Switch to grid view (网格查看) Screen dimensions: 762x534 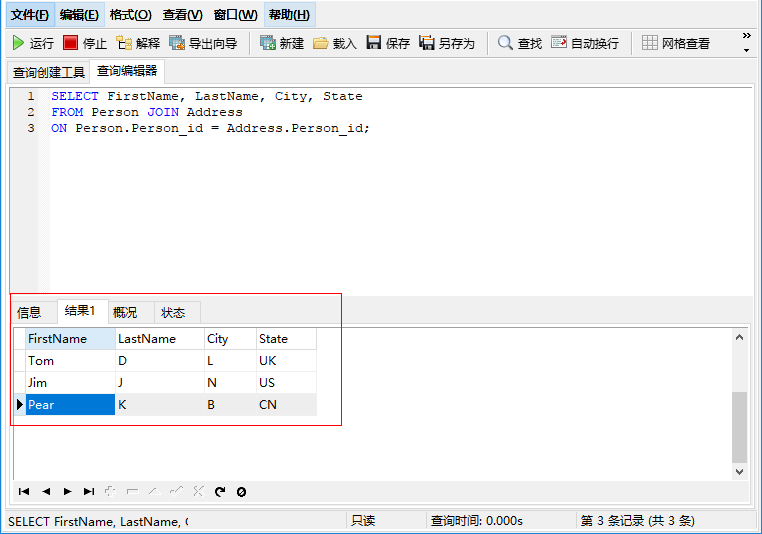point(676,43)
